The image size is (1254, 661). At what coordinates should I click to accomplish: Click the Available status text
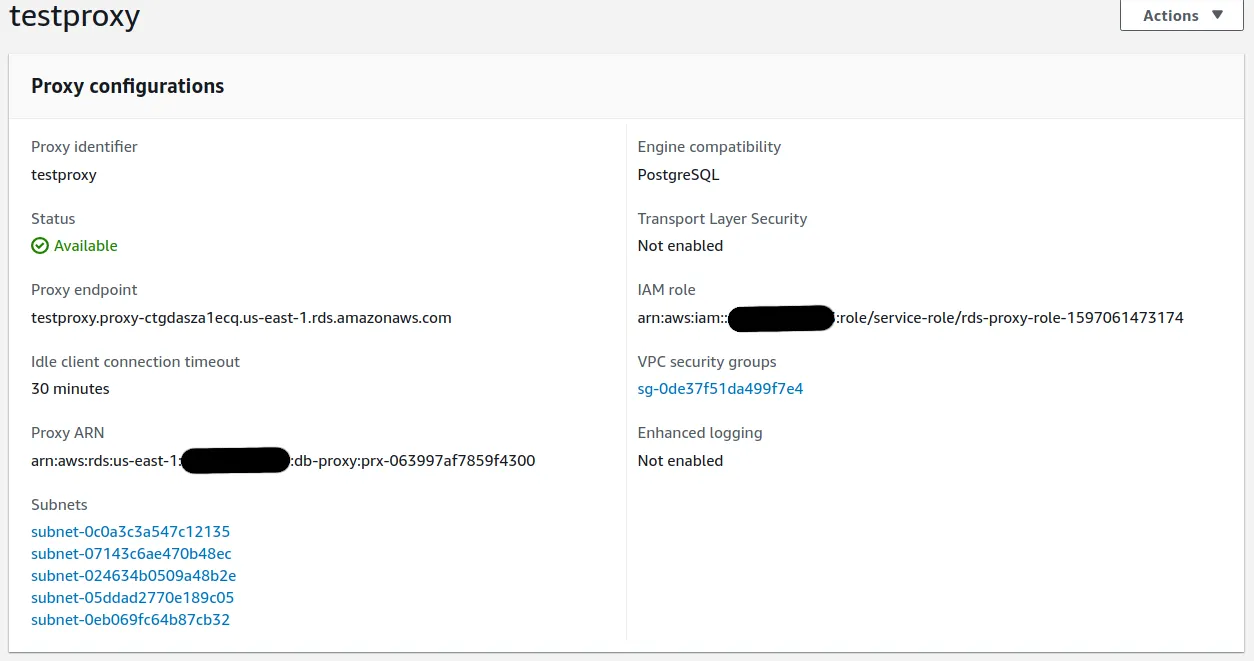[86, 246]
